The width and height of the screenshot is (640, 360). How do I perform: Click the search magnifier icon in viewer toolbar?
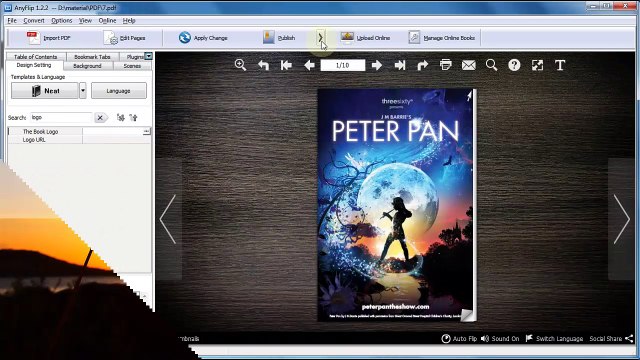point(491,65)
